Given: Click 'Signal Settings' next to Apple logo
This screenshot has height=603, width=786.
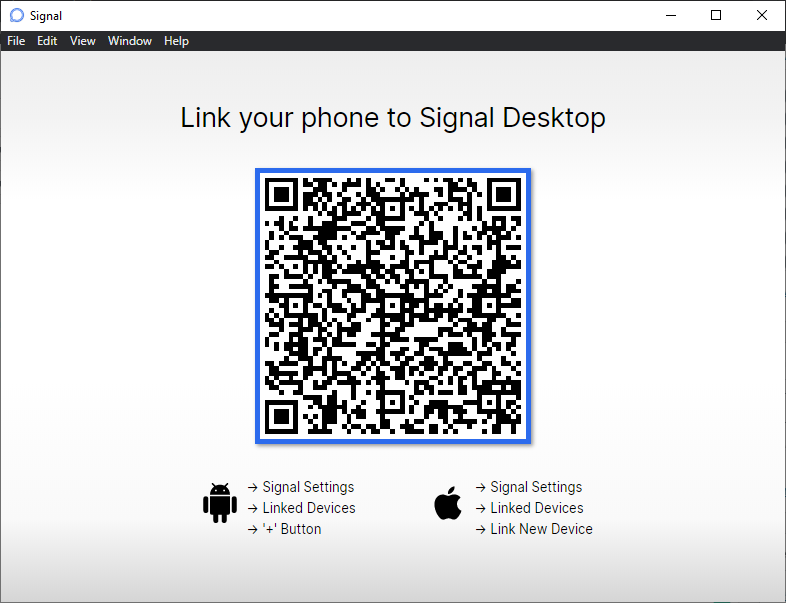Looking at the screenshot, I should click(536, 487).
